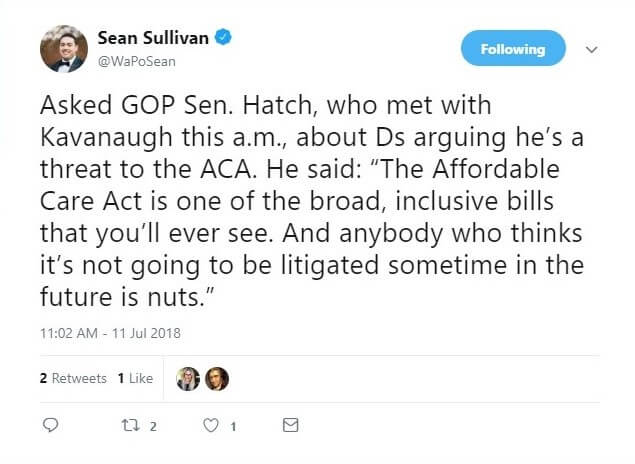This screenshot has width=635, height=464.
Task: Click the quoted Affordable Care Act sentence
Action: [x=300, y=201]
